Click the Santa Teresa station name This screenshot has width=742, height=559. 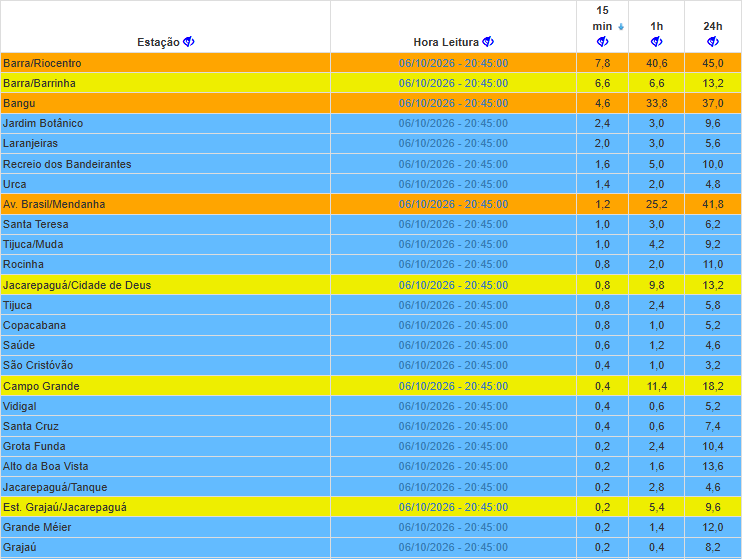(x=35, y=224)
